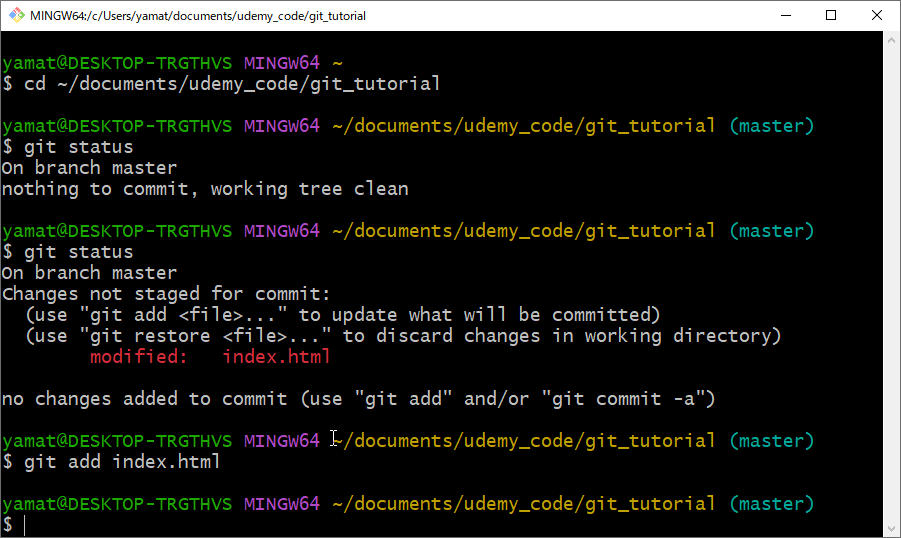Click the last '(master)' branch label
Viewport: 901px width, 538px height.
coord(772,504)
